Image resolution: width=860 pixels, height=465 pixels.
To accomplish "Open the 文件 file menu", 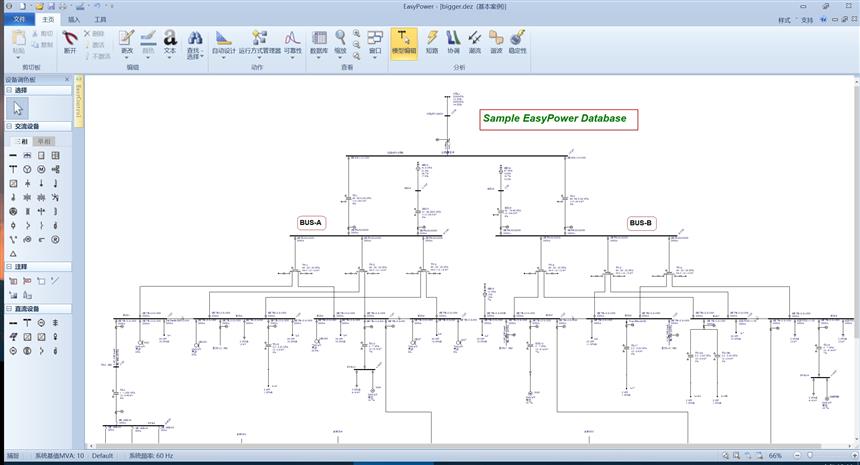I will click(18, 19).
